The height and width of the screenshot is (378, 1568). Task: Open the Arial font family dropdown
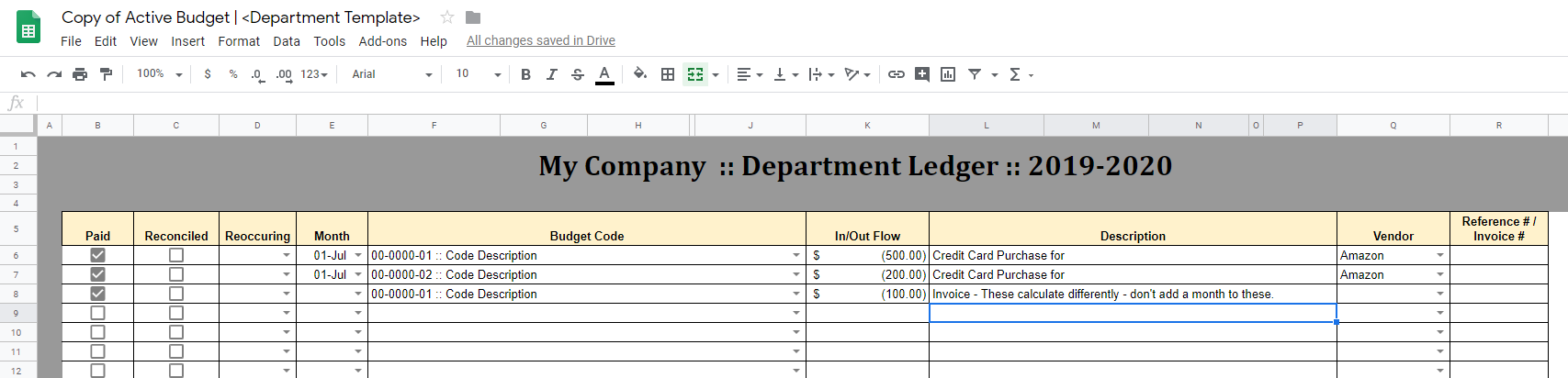pyautogui.click(x=391, y=74)
